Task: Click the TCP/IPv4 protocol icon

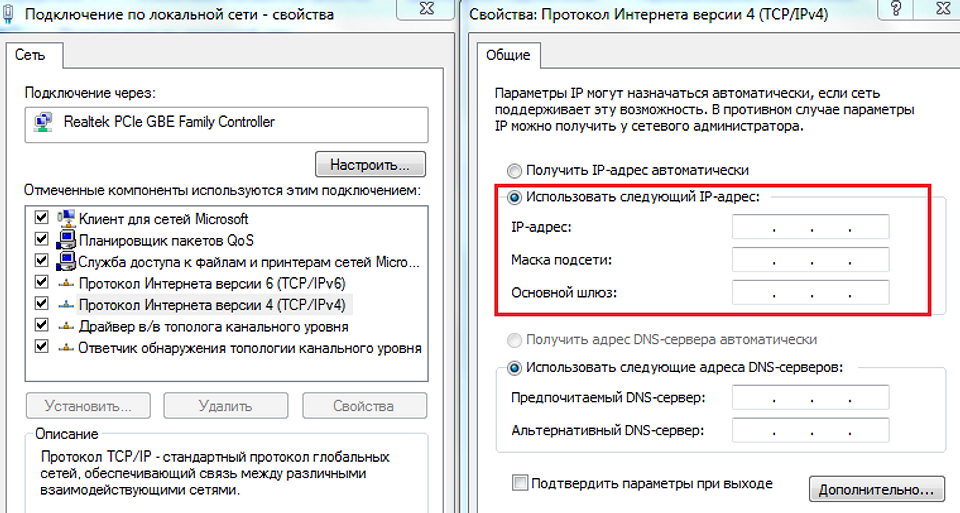Action: tap(66, 305)
